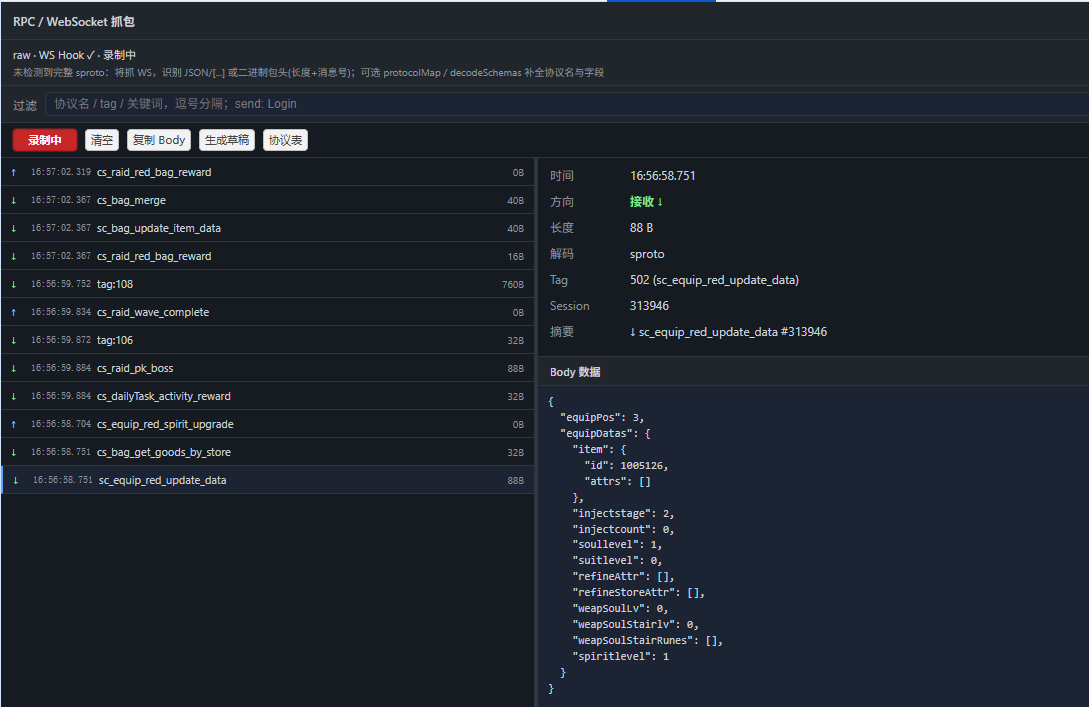The width and height of the screenshot is (1089, 707).
Task: Select the cs_bag_get_goods_by_store packet row
Action: [x=267, y=452]
